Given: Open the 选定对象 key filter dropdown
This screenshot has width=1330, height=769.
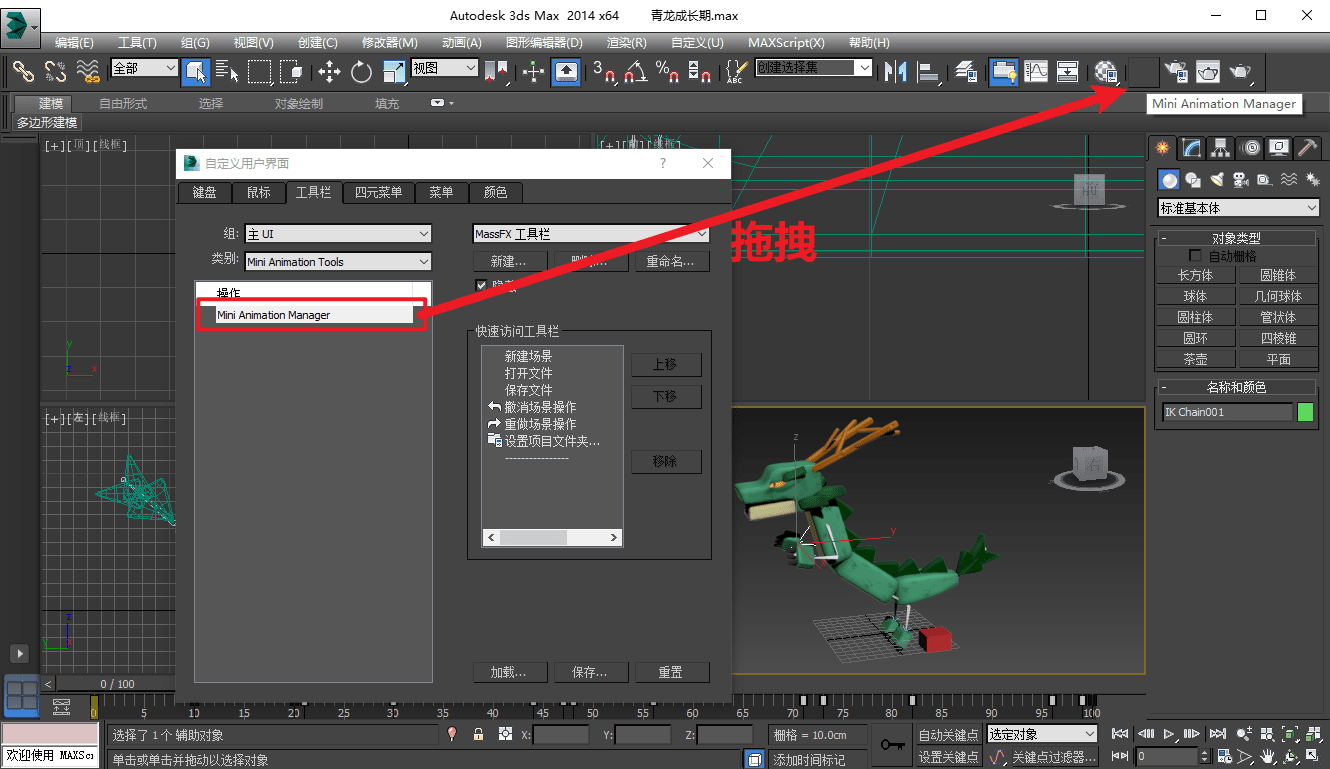Looking at the screenshot, I should click(x=1042, y=735).
